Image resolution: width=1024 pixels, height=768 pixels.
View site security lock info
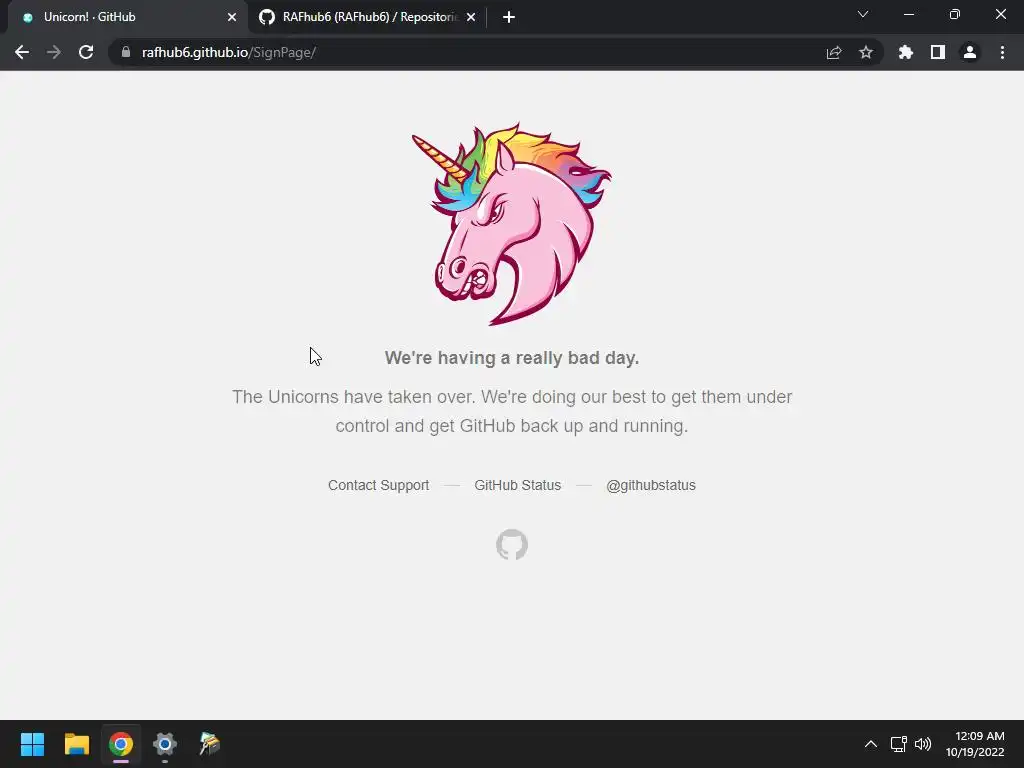(126, 52)
